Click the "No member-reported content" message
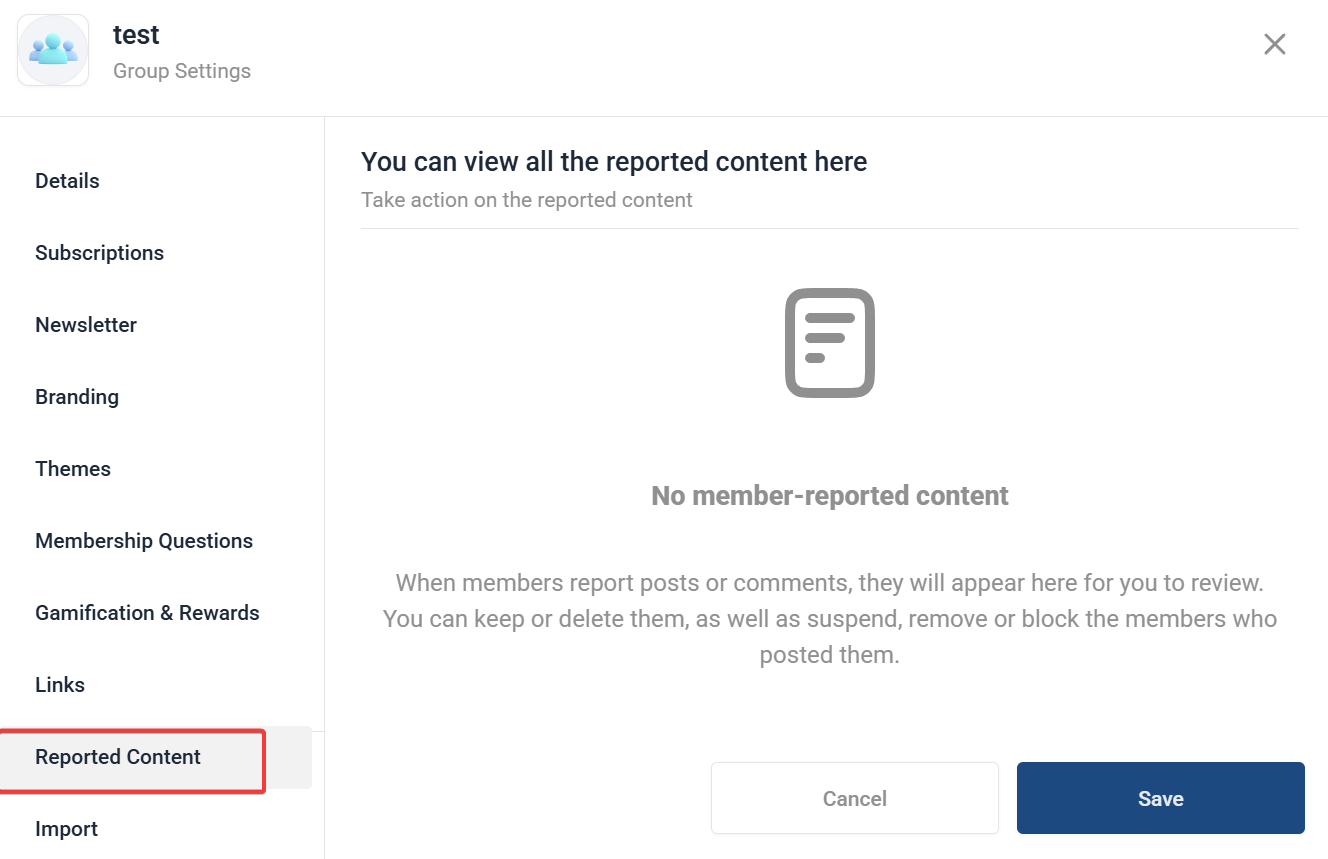1328x859 pixels. 830,496
